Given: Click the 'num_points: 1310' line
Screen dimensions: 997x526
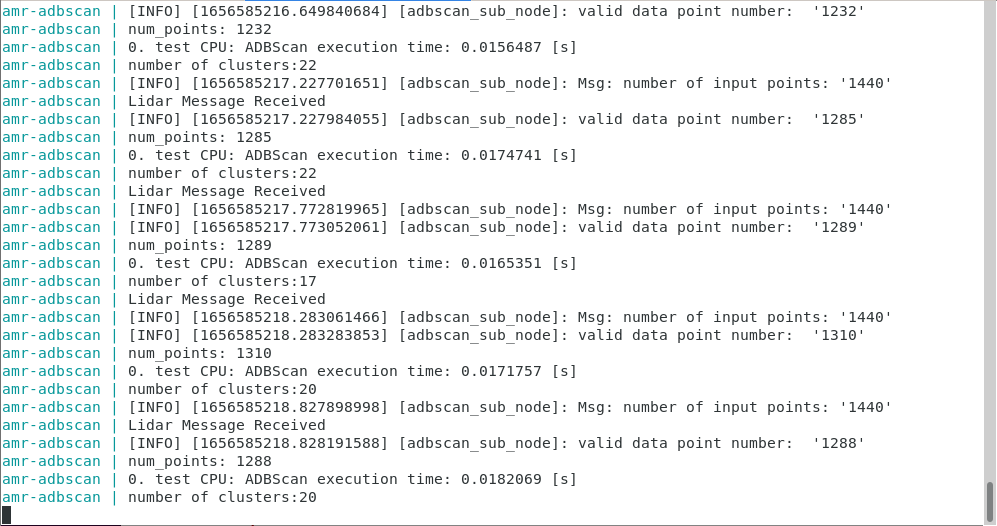Looking at the screenshot, I should tap(199, 353).
